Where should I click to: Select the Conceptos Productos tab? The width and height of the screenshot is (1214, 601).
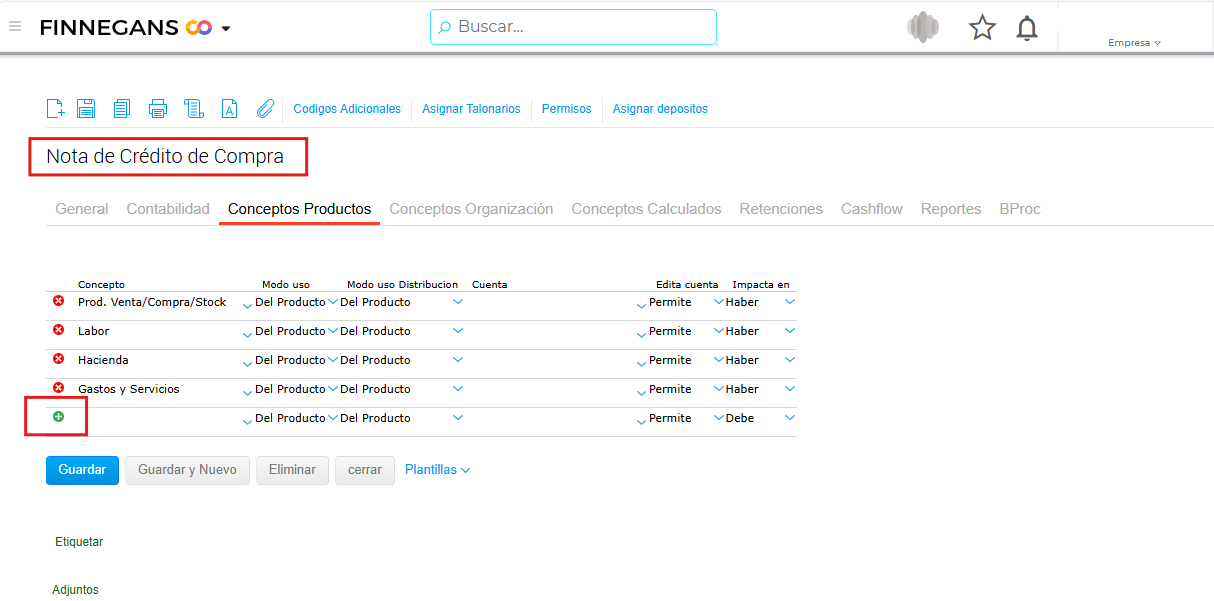click(299, 209)
